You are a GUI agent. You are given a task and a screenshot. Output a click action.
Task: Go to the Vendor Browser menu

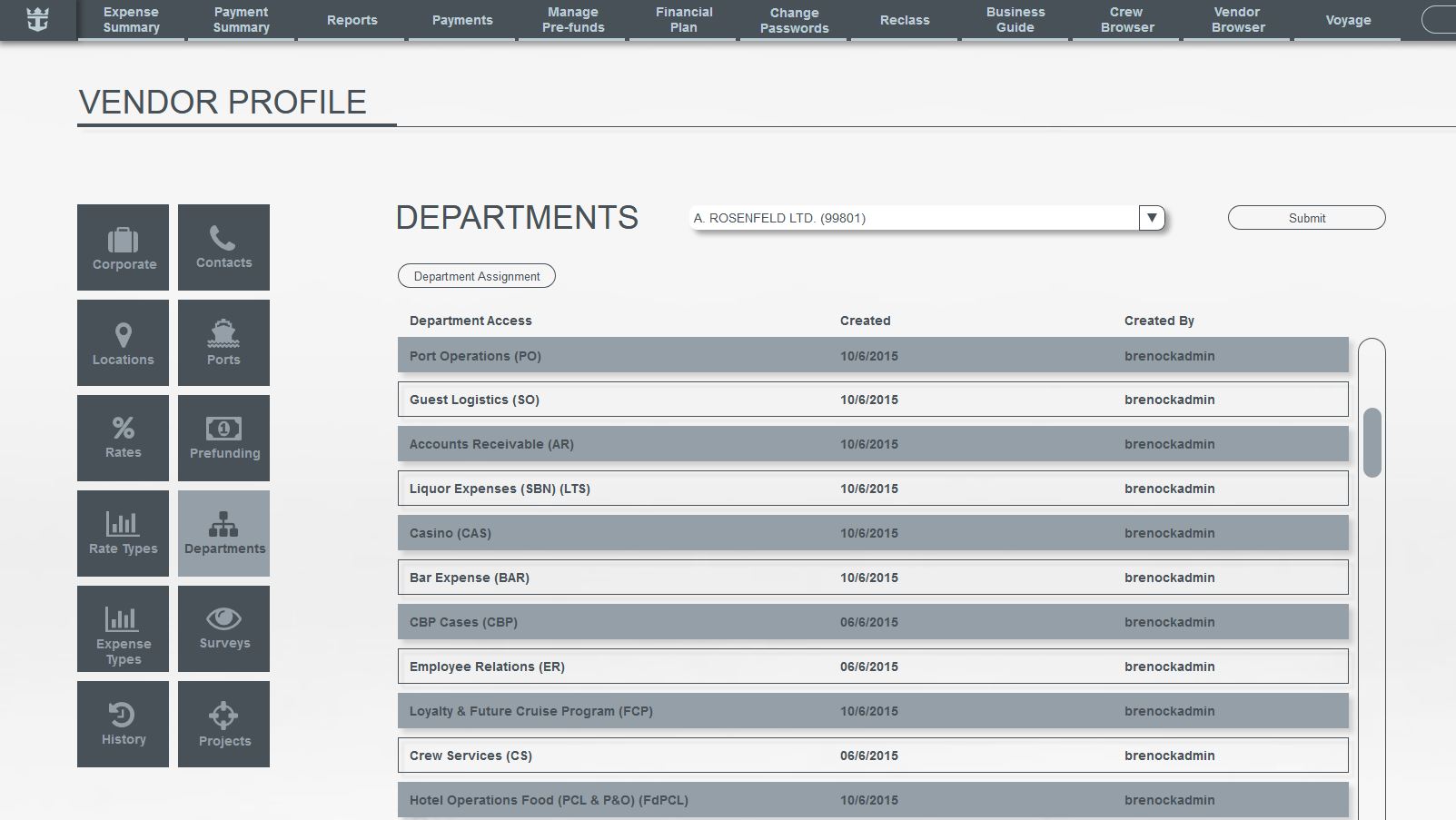1237,20
